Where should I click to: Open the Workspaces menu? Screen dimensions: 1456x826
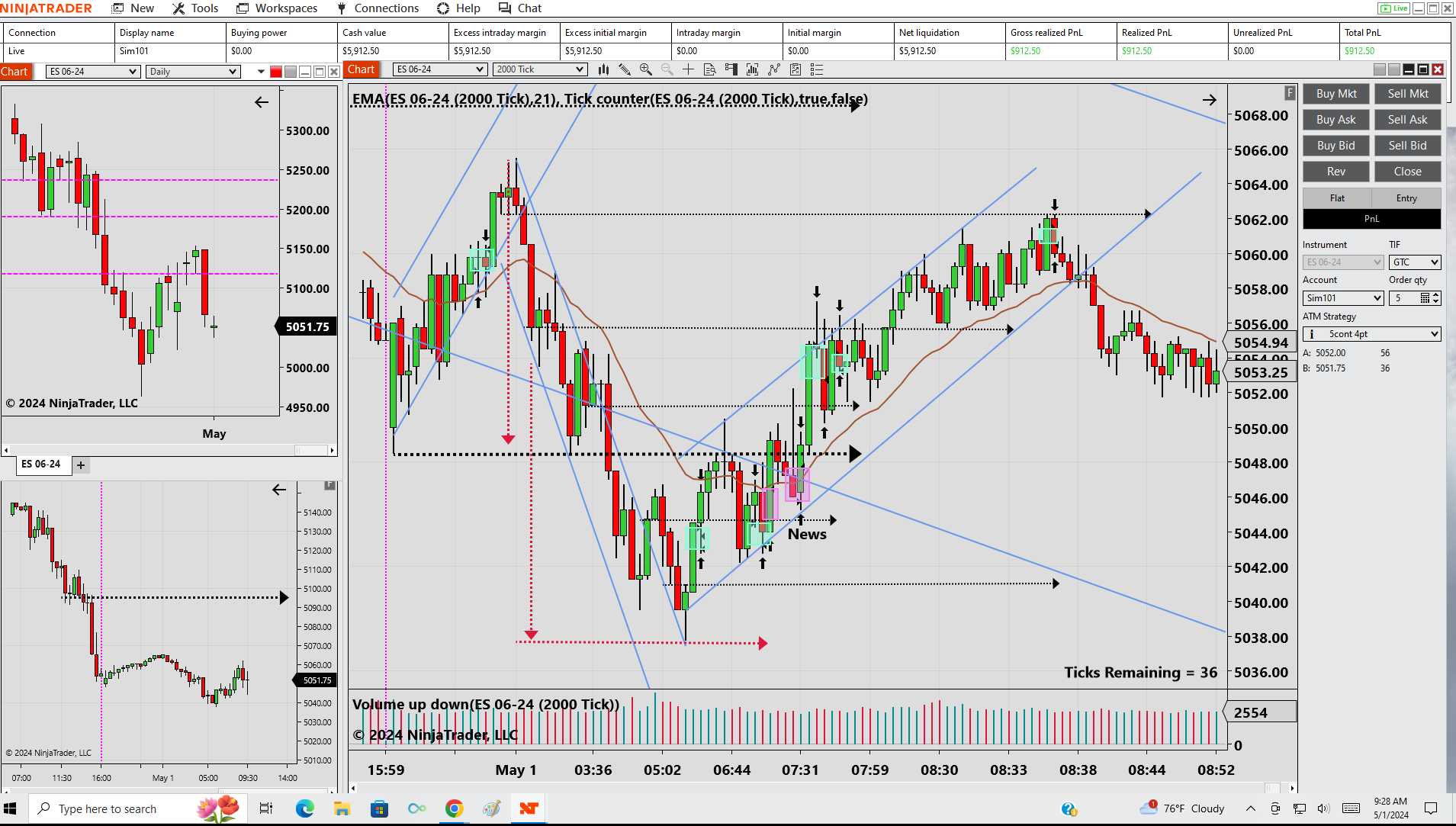[x=277, y=8]
